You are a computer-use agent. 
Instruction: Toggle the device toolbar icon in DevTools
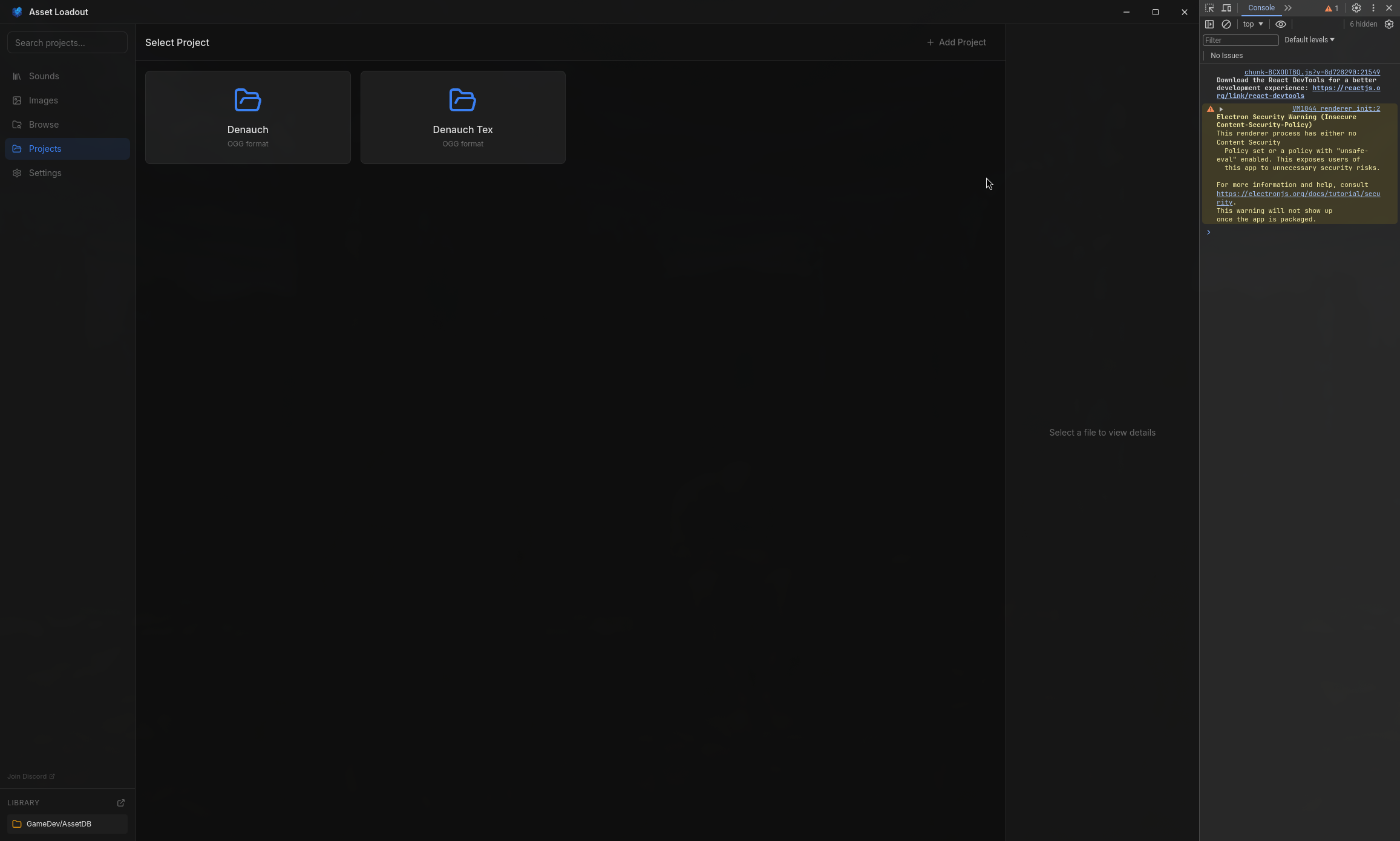(x=1226, y=8)
